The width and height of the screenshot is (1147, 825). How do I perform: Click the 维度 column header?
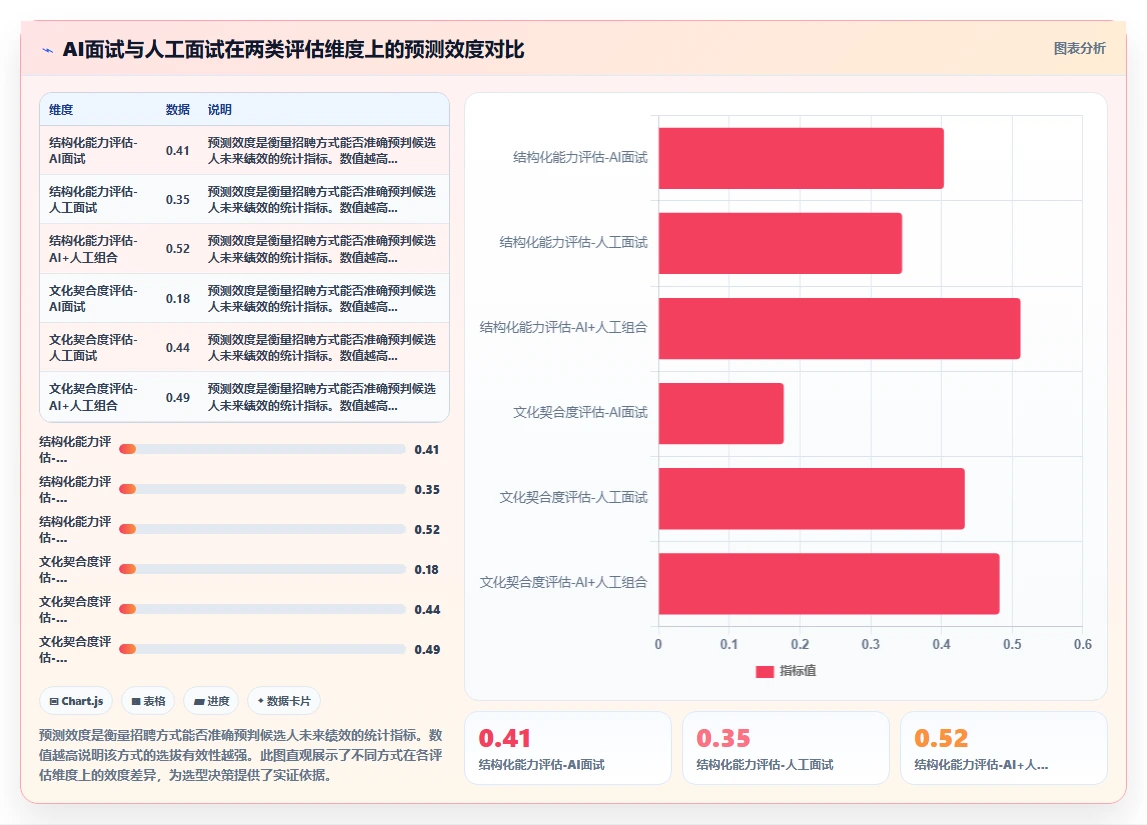coord(61,110)
